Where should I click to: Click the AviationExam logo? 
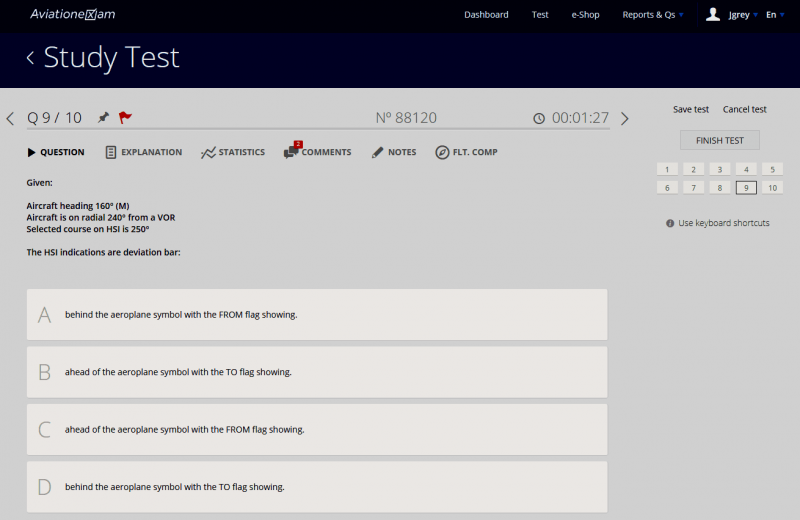(73, 15)
